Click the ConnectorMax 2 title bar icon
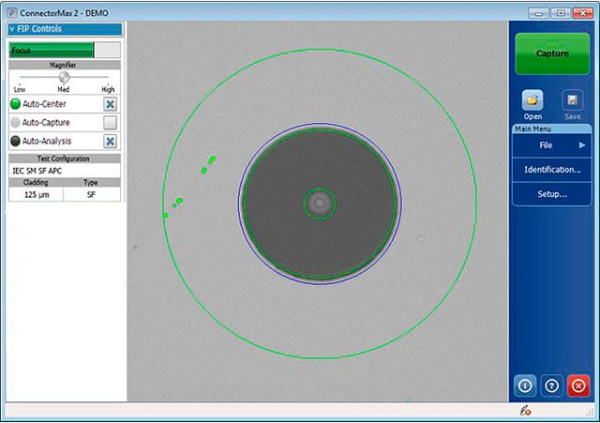The image size is (600, 423). tap(12, 12)
